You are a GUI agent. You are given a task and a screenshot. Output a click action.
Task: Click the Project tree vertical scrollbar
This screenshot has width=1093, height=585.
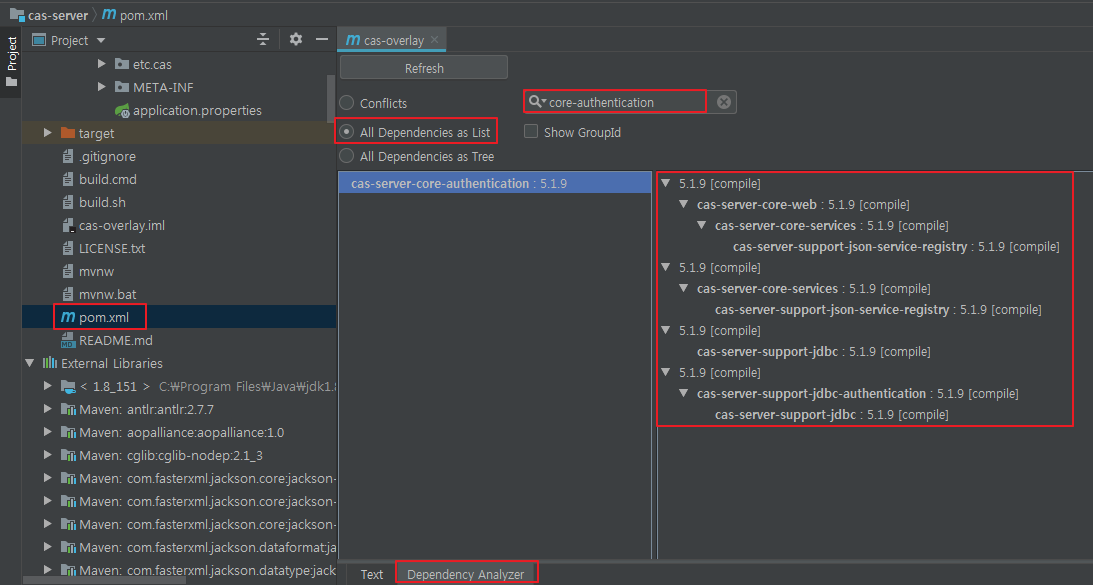coord(330,98)
